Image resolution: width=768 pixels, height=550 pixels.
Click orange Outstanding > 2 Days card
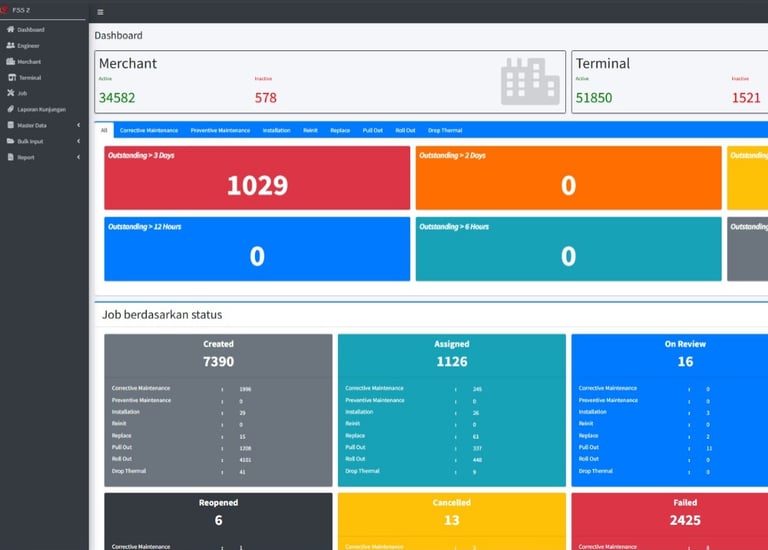tap(569, 178)
